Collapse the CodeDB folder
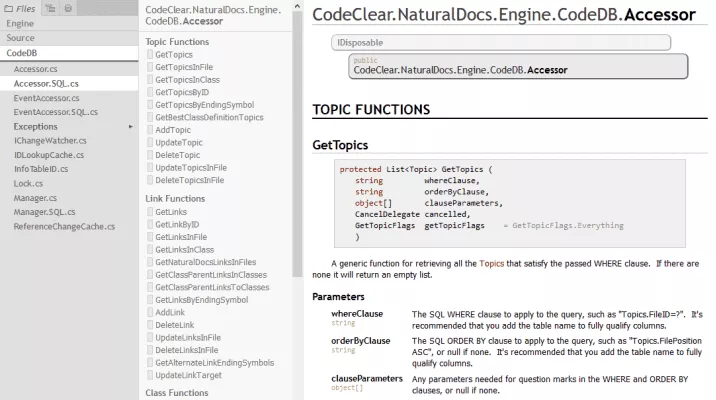This screenshot has width=716, height=400. click(x=22, y=52)
